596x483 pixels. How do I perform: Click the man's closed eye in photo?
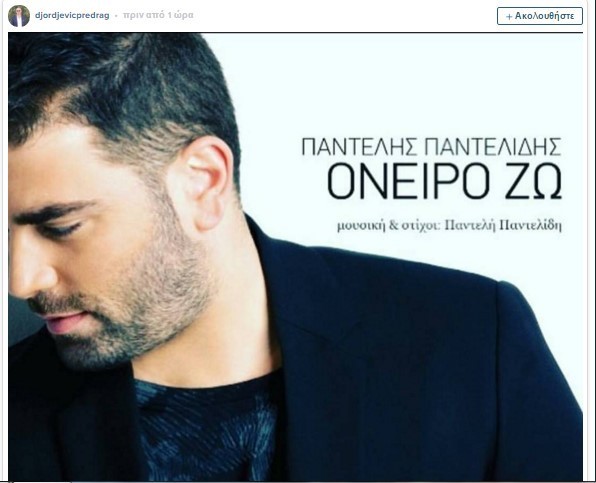click(63, 228)
